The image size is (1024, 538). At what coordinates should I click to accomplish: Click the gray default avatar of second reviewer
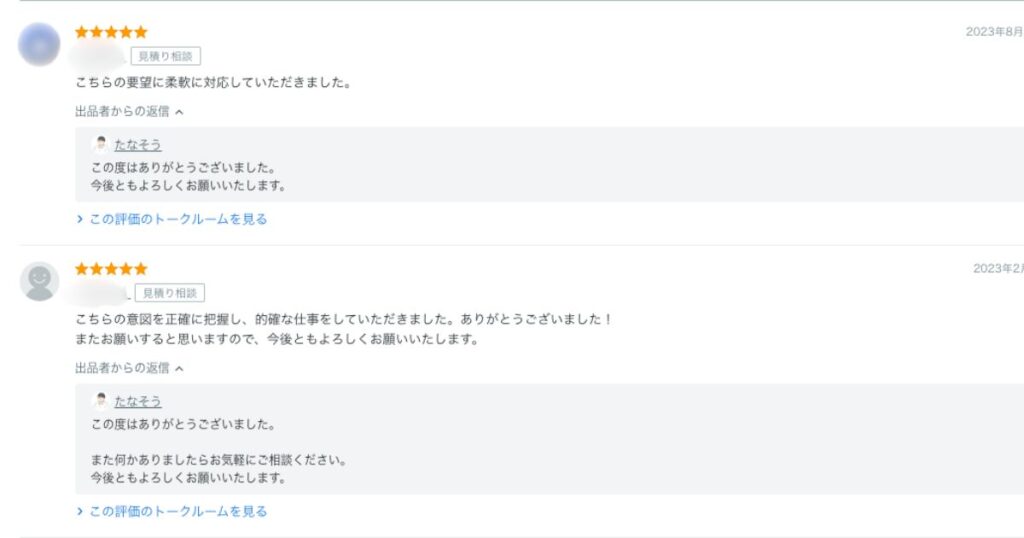(x=39, y=281)
